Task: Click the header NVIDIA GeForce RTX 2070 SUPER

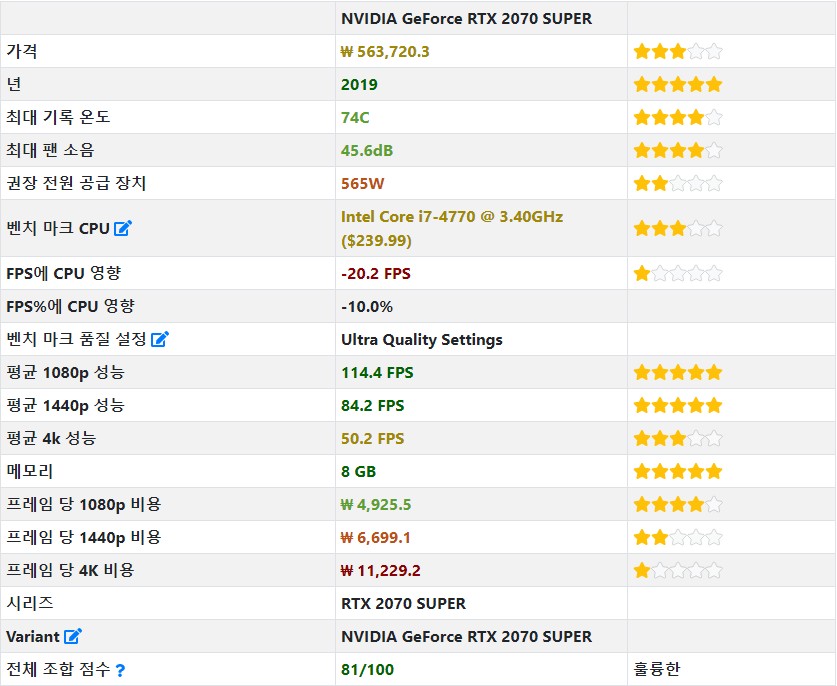Action: click(x=466, y=19)
